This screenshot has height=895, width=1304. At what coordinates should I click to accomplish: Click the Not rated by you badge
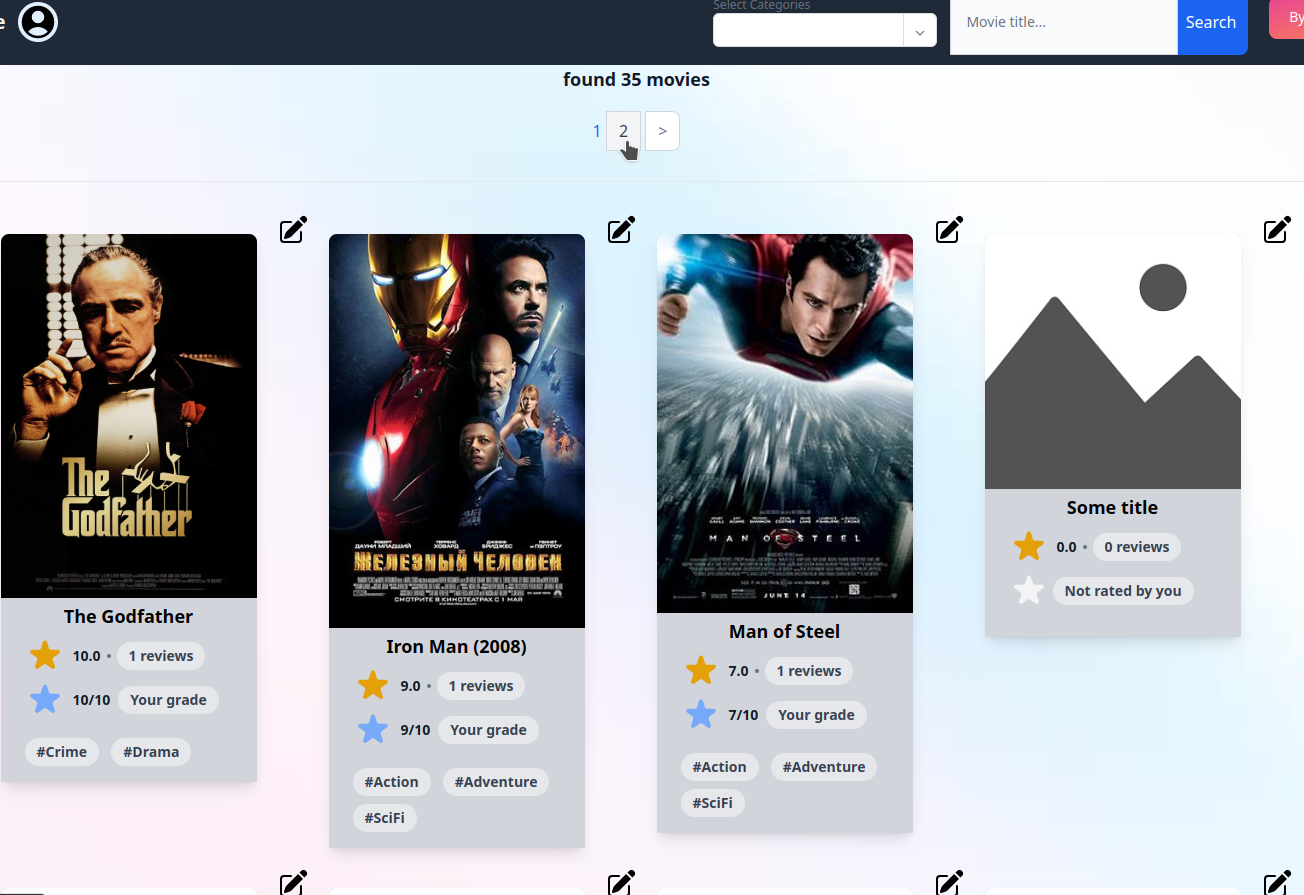tap(1123, 591)
